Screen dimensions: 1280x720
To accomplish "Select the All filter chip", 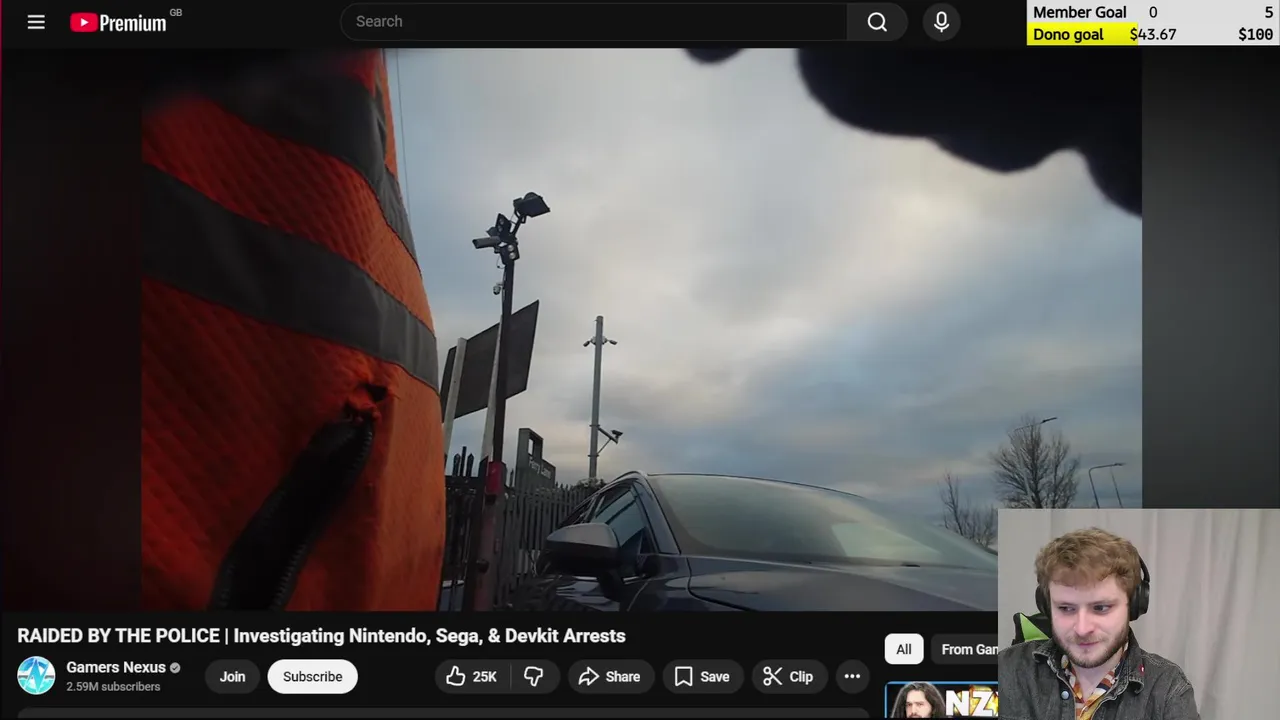I will click(904, 649).
